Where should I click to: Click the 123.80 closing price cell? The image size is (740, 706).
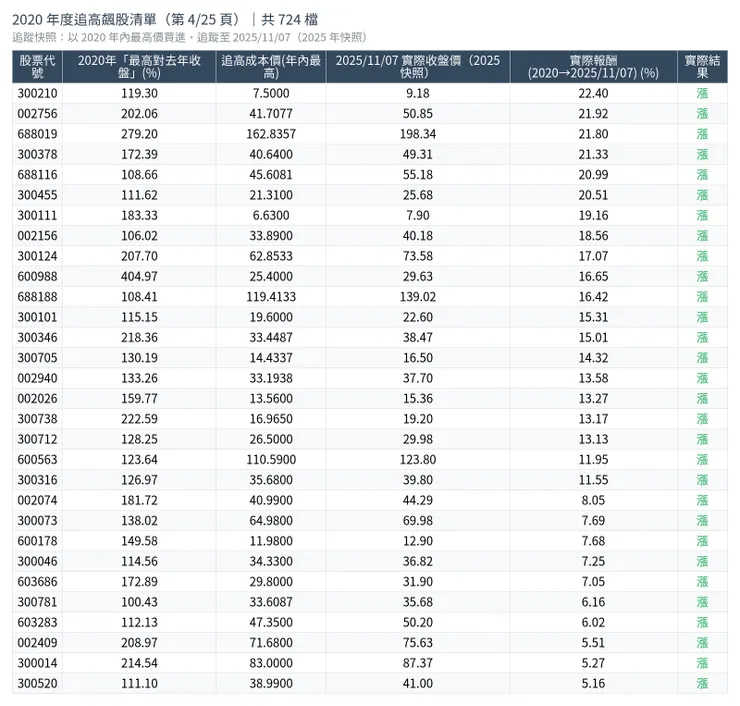pyautogui.click(x=418, y=459)
